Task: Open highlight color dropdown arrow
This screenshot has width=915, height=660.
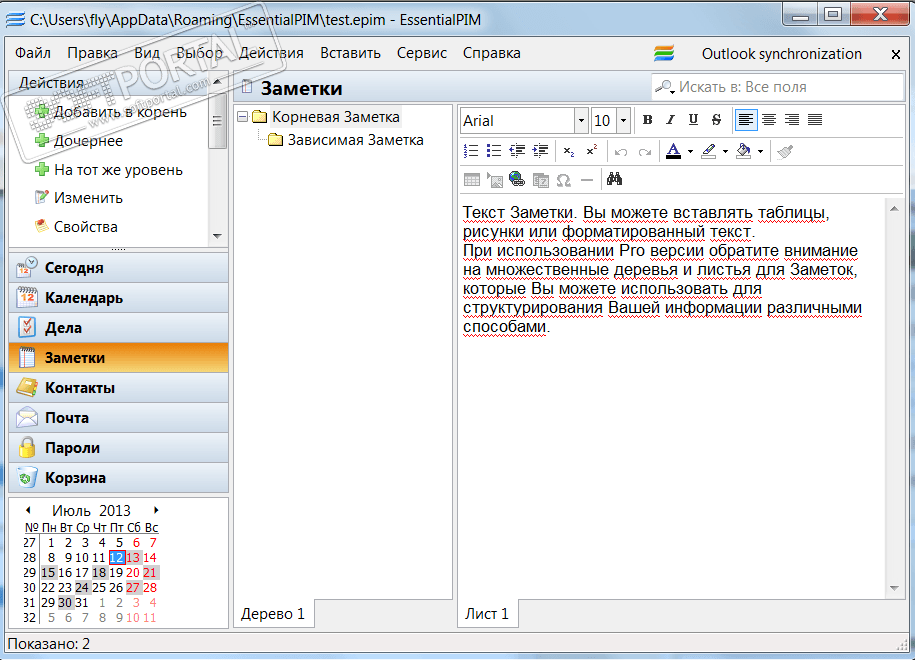Action: point(725,152)
